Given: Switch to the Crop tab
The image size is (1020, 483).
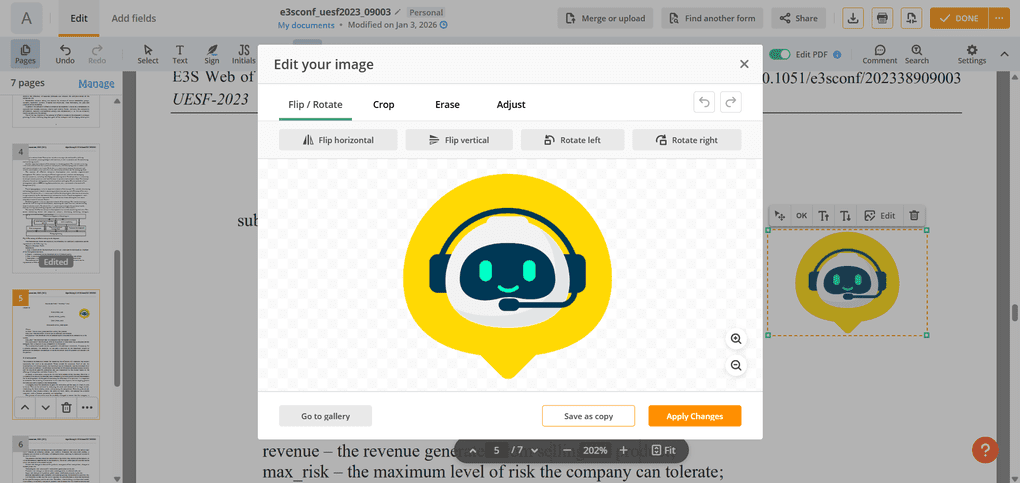Looking at the screenshot, I should 384,104.
